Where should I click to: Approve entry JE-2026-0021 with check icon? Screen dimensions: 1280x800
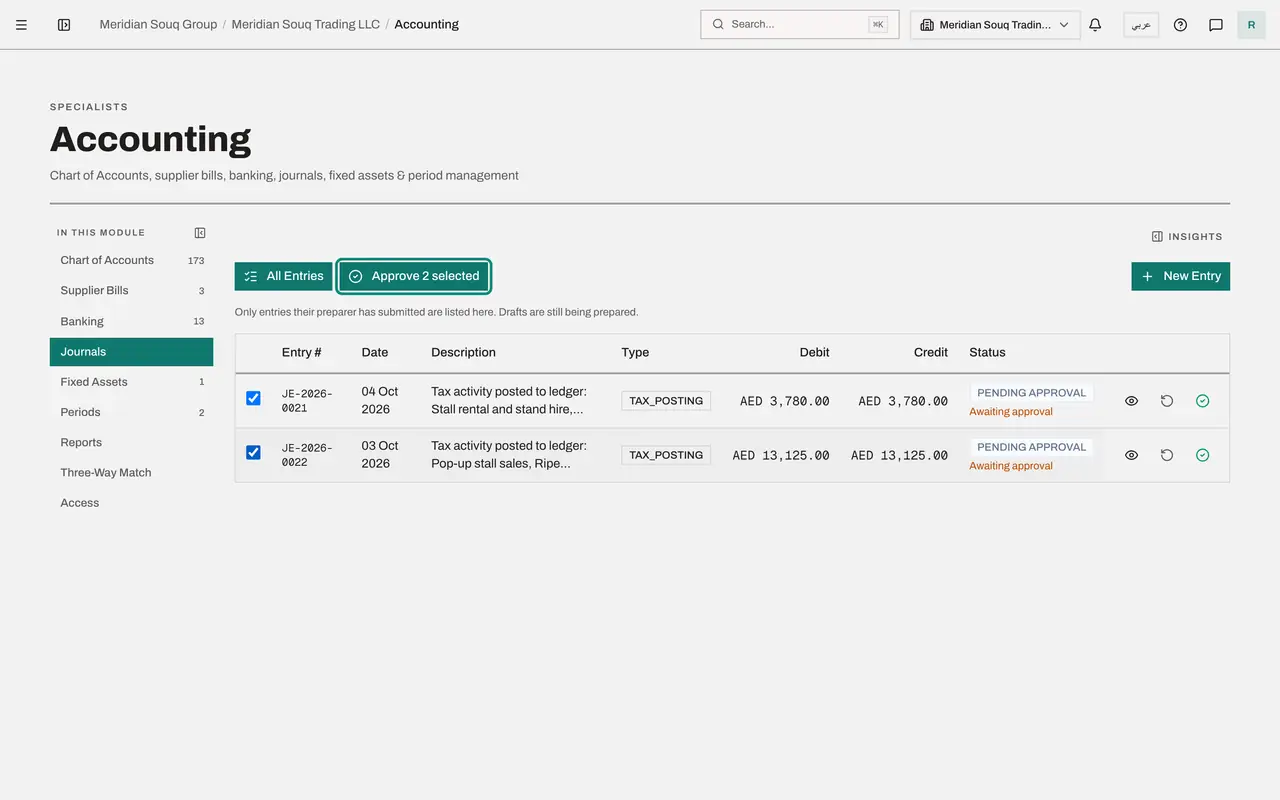1203,401
